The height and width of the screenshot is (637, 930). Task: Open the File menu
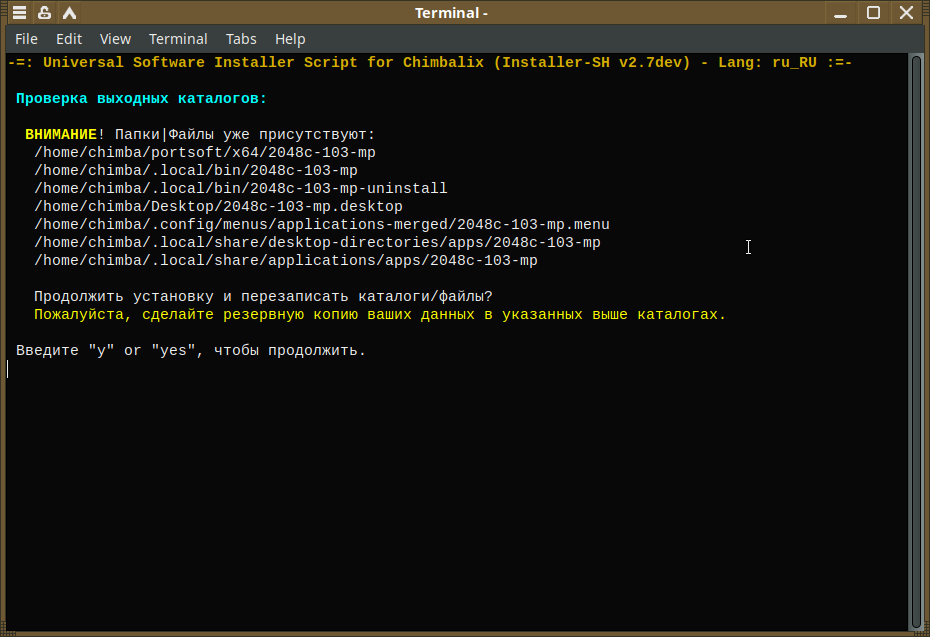(x=26, y=39)
